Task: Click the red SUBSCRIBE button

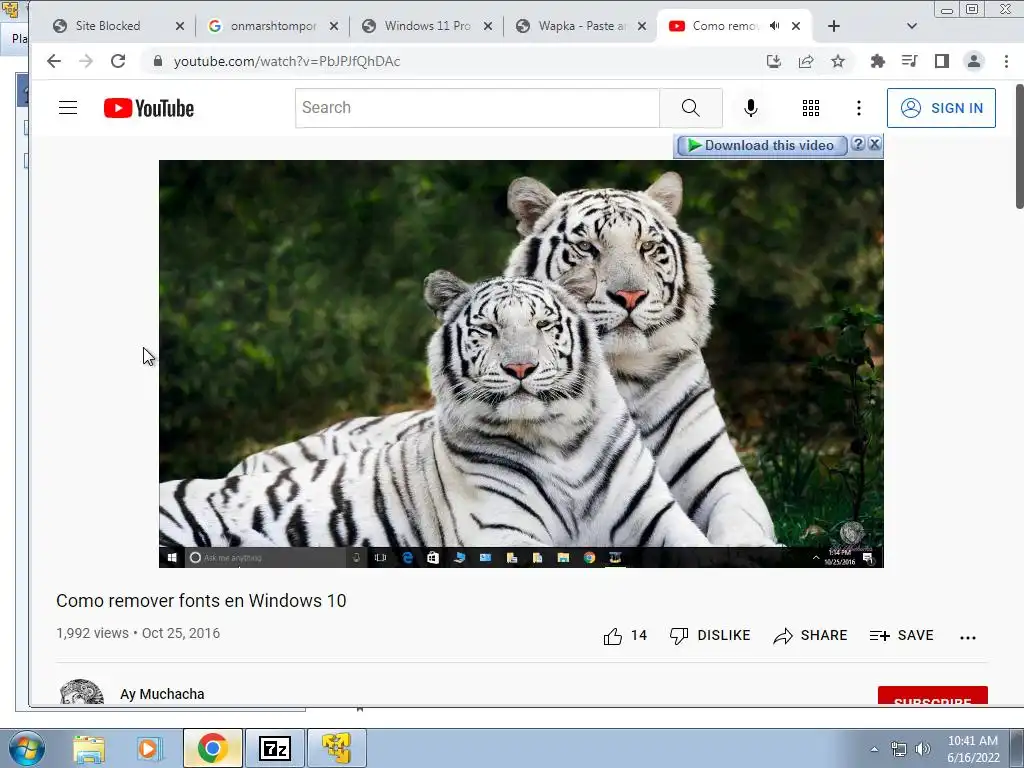Action: 933,696
